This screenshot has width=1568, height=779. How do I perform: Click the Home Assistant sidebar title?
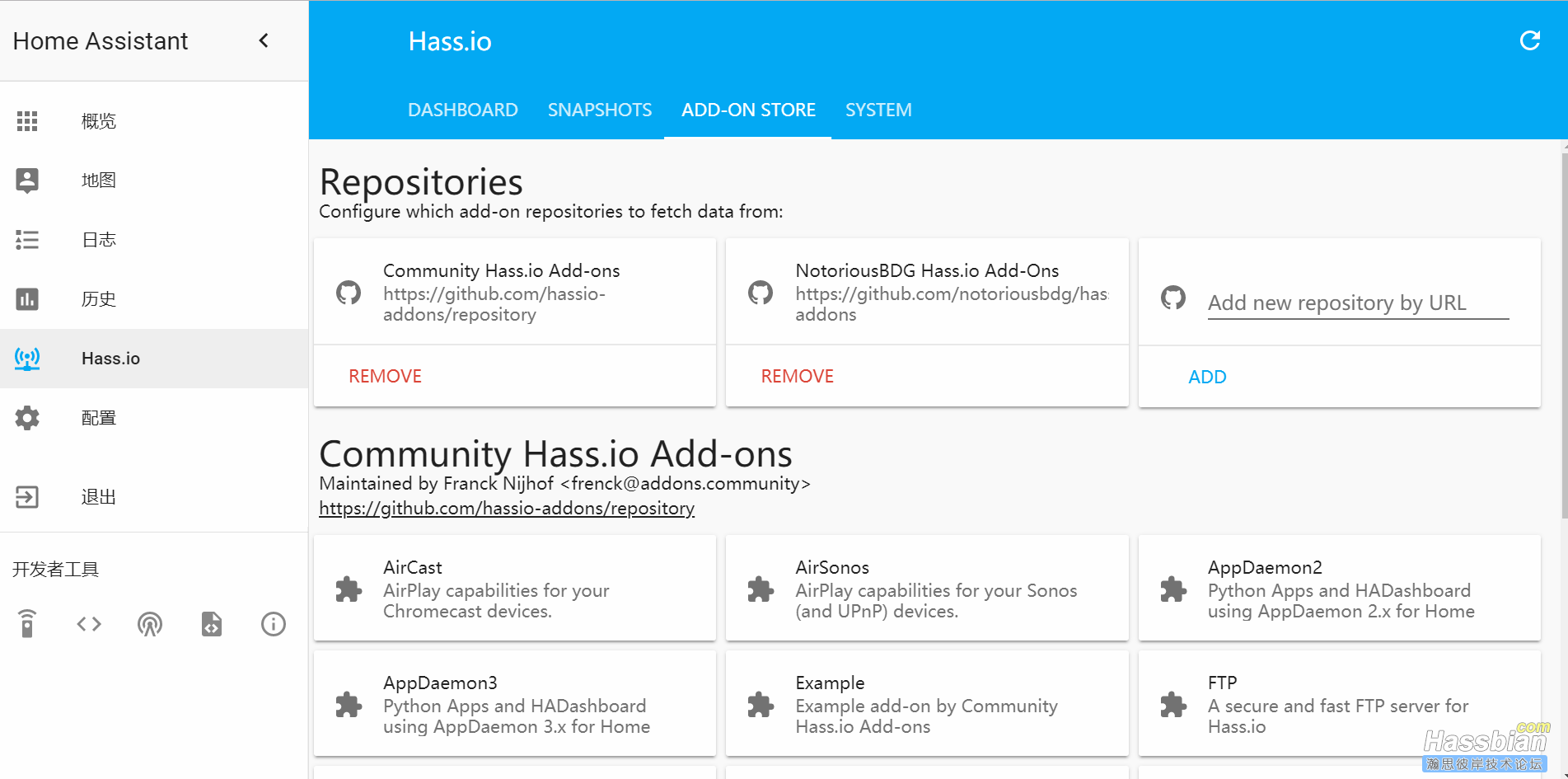coord(101,40)
